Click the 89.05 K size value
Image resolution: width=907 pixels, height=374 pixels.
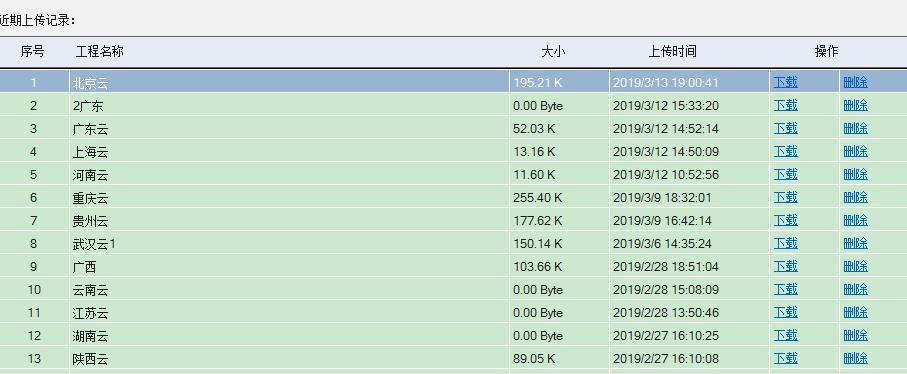pos(534,358)
